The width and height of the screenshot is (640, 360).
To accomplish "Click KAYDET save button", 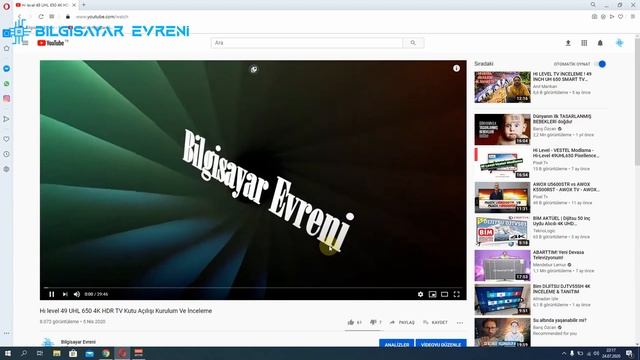I will click(x=435, y=322).
